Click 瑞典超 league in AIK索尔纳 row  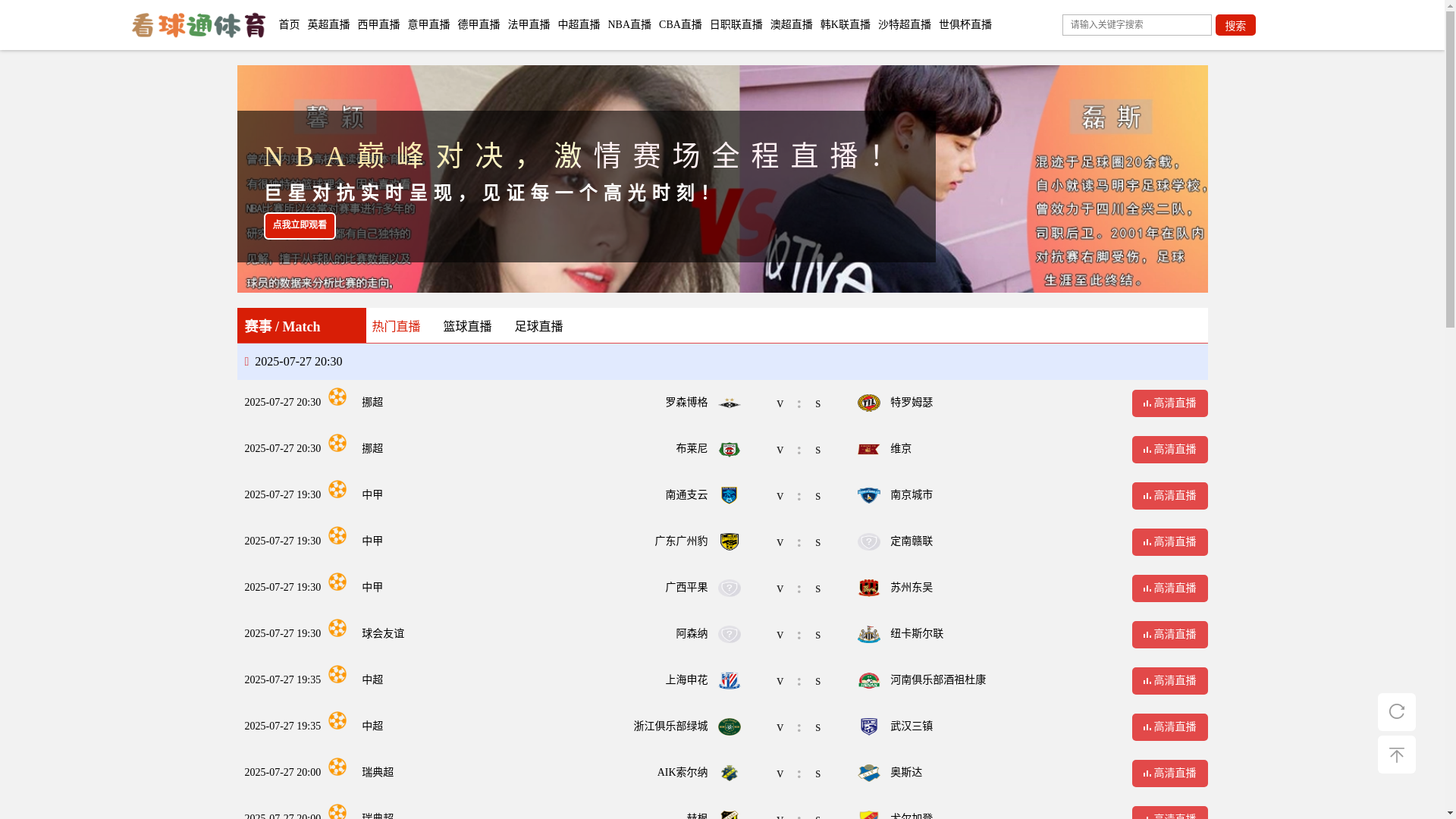tap(378, 773)
